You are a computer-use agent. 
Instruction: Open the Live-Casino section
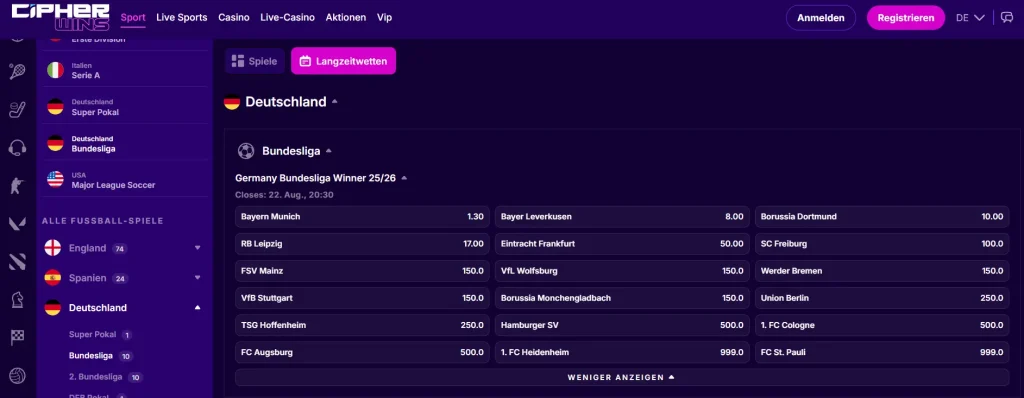(x=287, y=18)
